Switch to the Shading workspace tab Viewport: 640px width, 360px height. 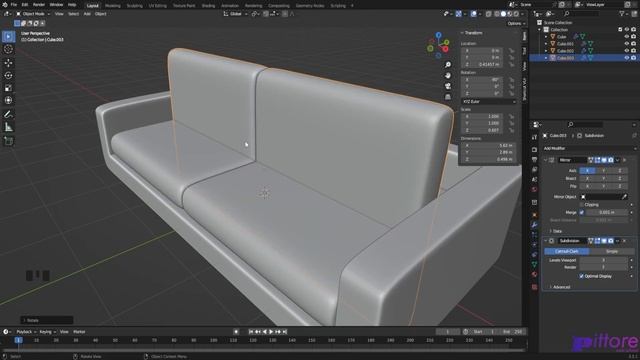coord(208,6)
